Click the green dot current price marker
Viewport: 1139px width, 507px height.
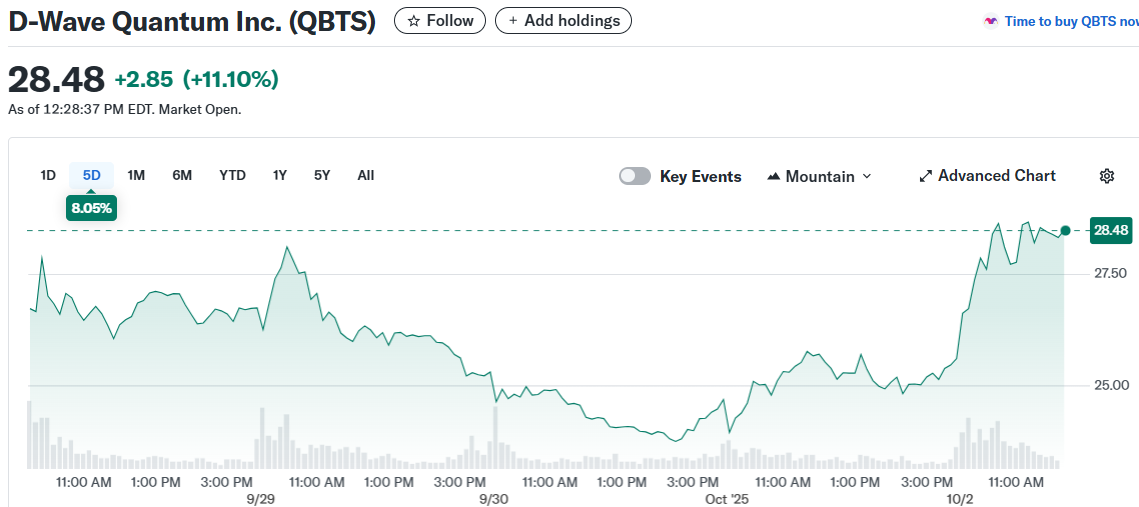pos(1065,231)
